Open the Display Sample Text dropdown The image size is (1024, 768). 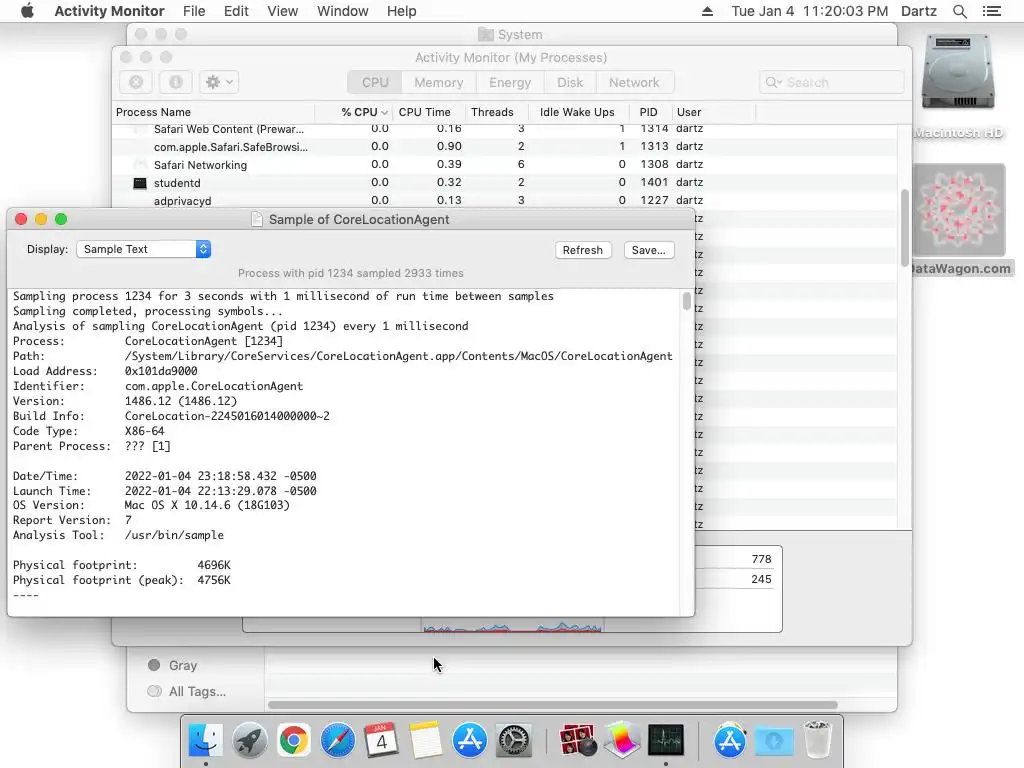coord(144,249)
